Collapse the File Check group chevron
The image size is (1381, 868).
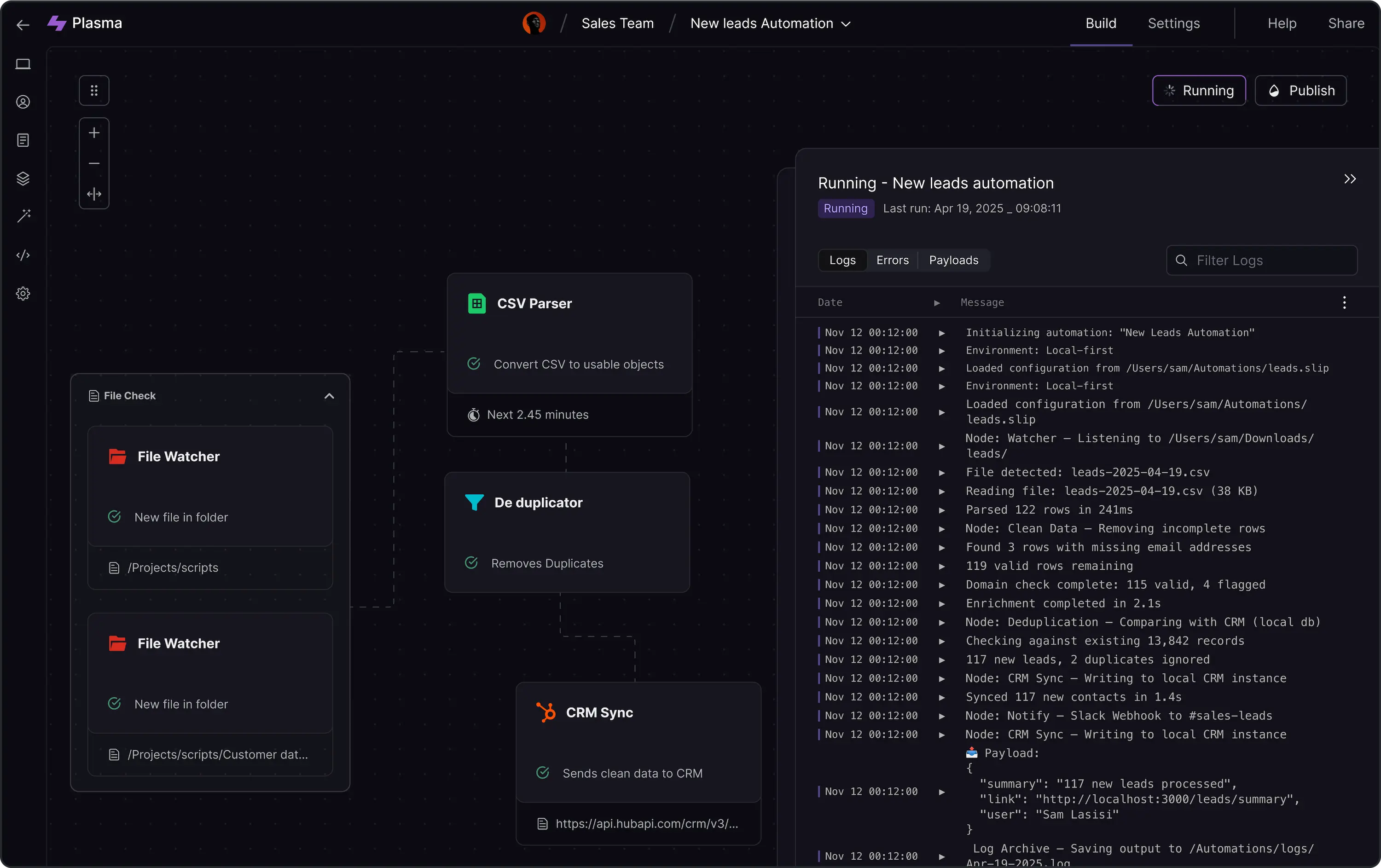click(x=329, y=396)
